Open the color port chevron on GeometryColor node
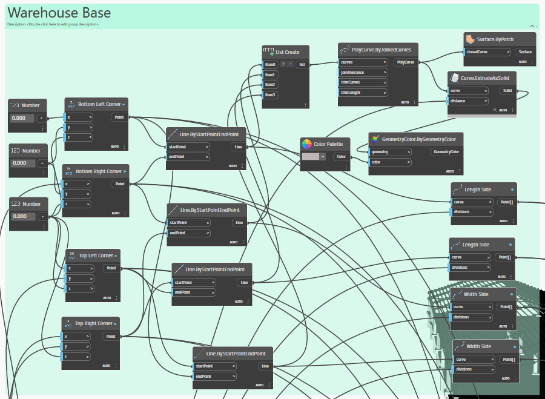 [408, 162]
